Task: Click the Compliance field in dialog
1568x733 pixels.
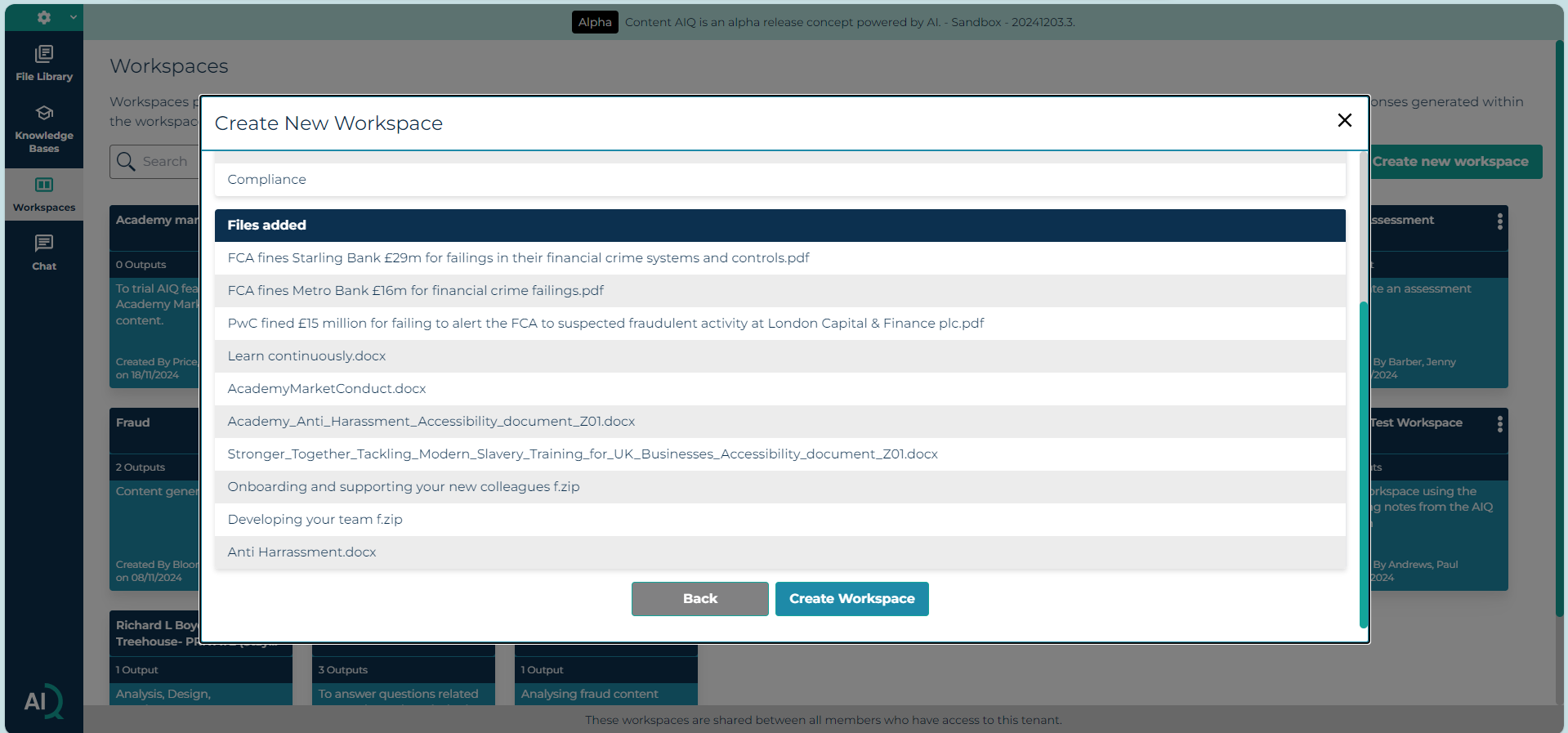Action: tap(780, 180)
